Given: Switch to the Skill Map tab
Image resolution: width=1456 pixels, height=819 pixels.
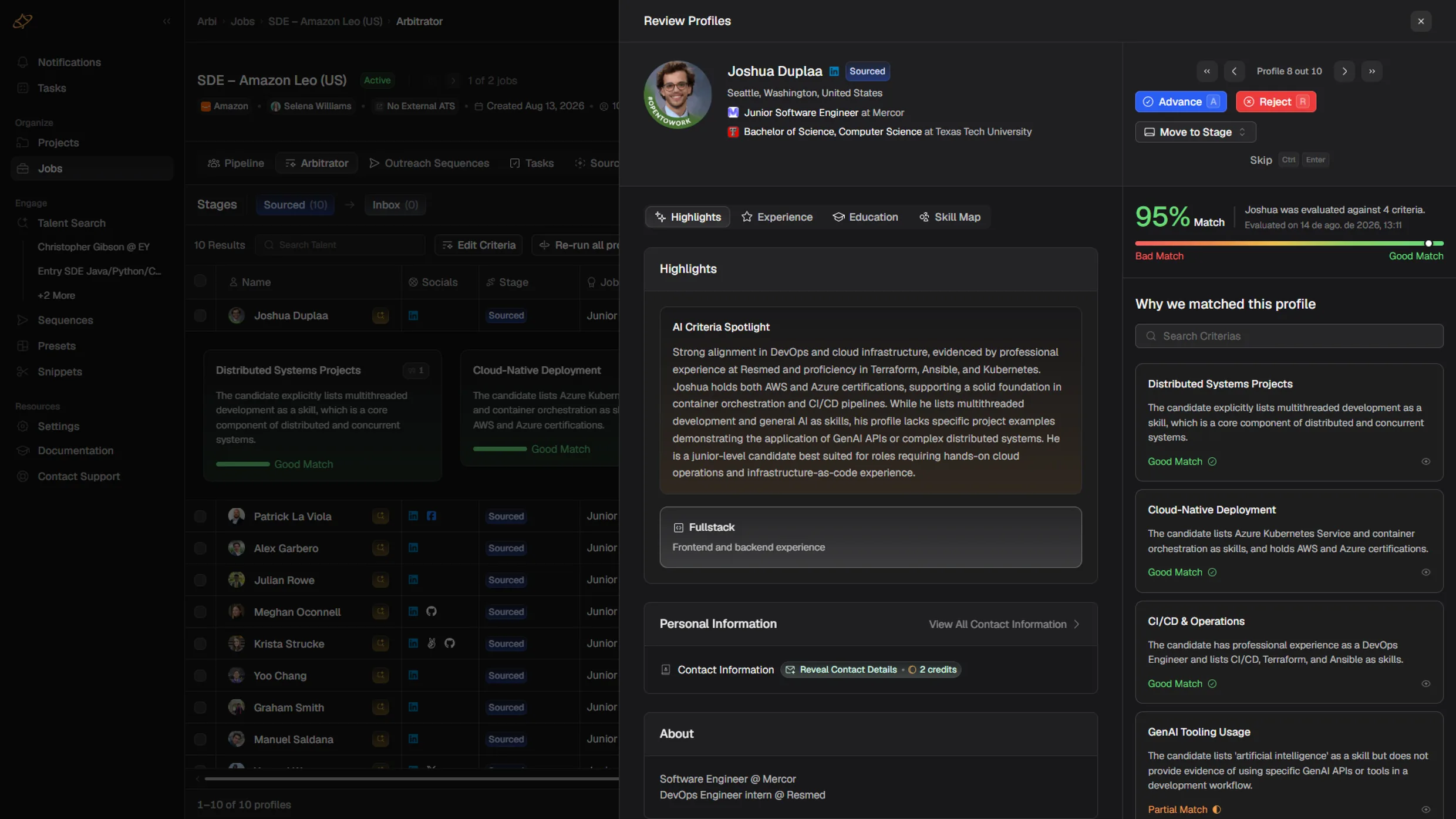Looking at the screenshot, I should pos(949,217).
